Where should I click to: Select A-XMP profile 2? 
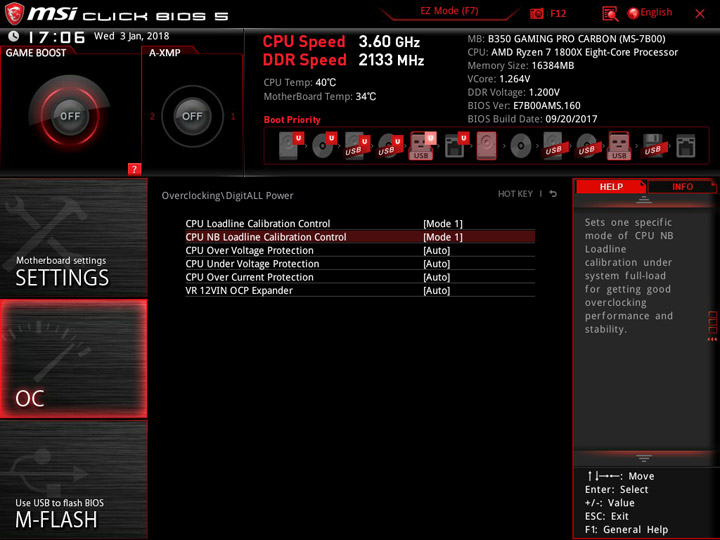point(152,116)
